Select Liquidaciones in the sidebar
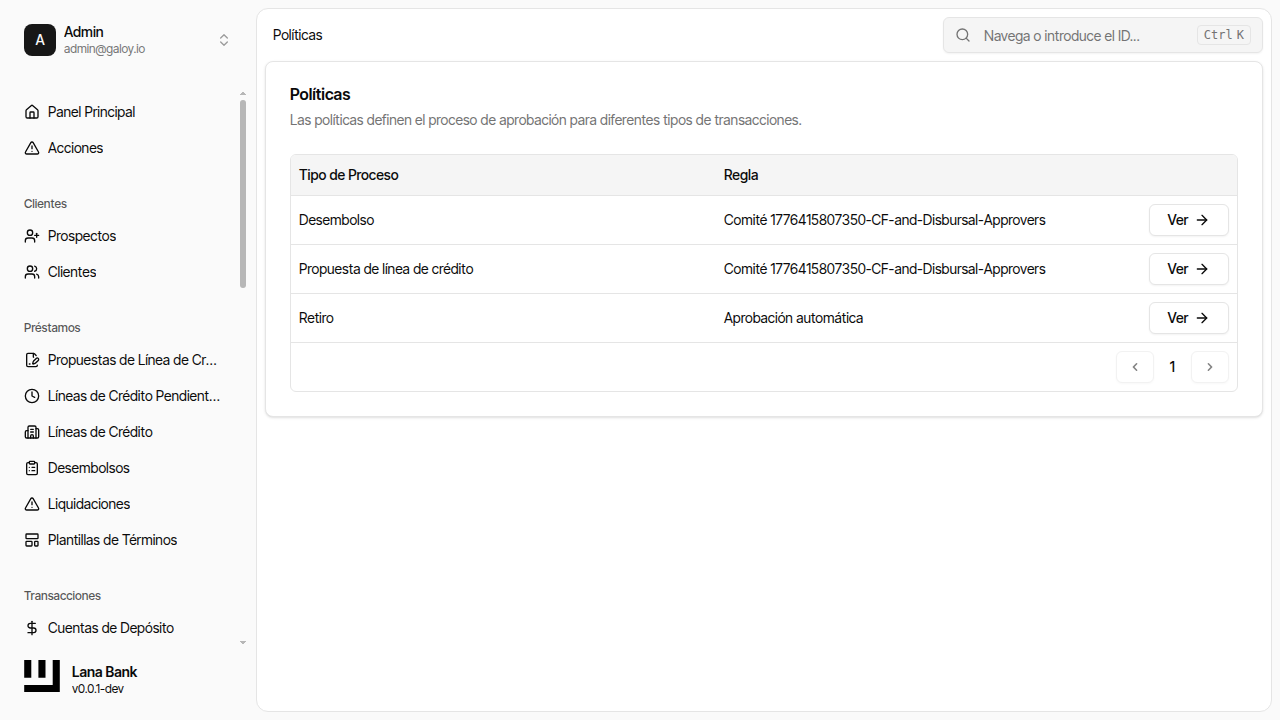This screenshot has width=1280, height=720. [89, 504]
